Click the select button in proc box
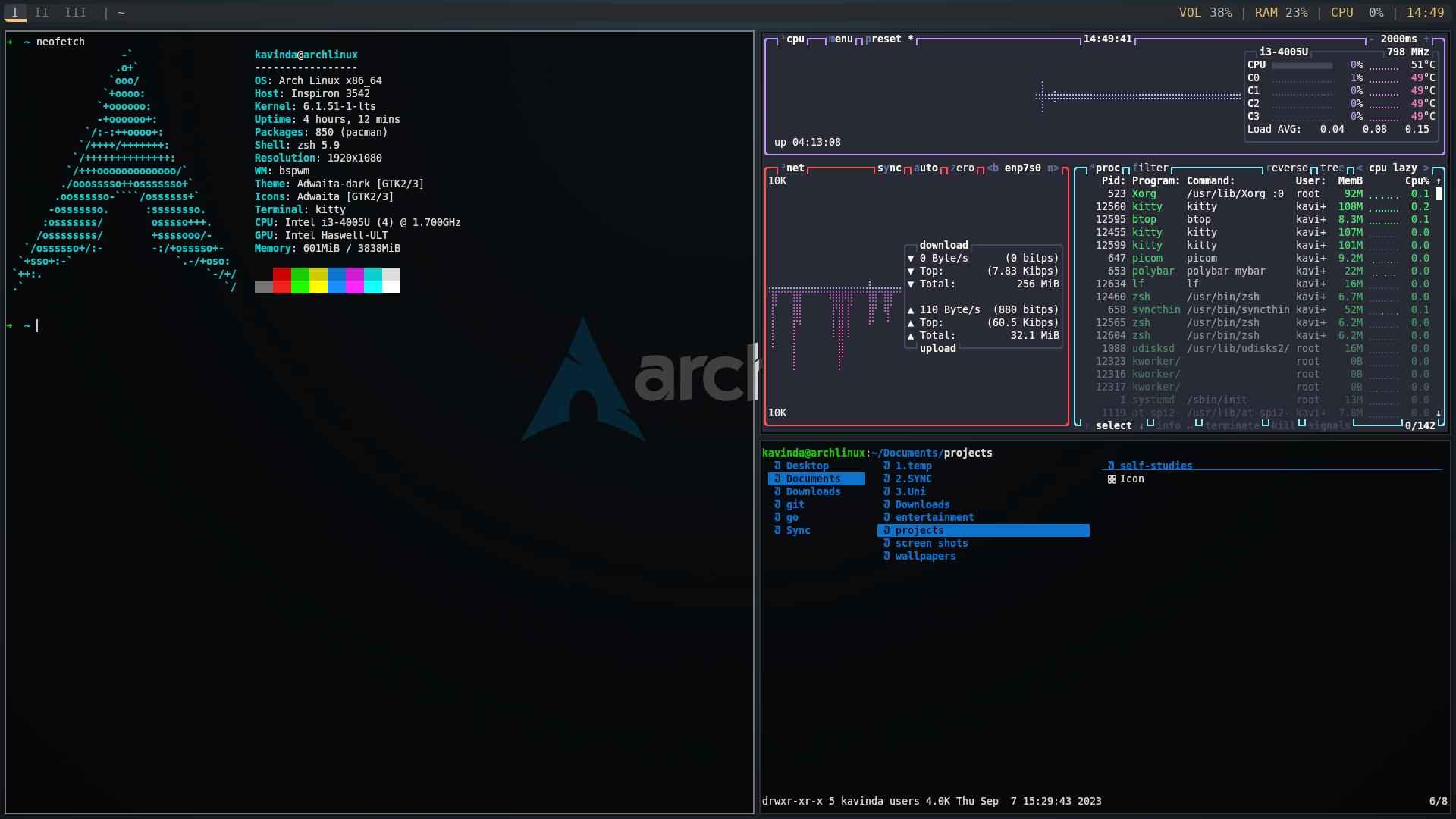 1114,426
